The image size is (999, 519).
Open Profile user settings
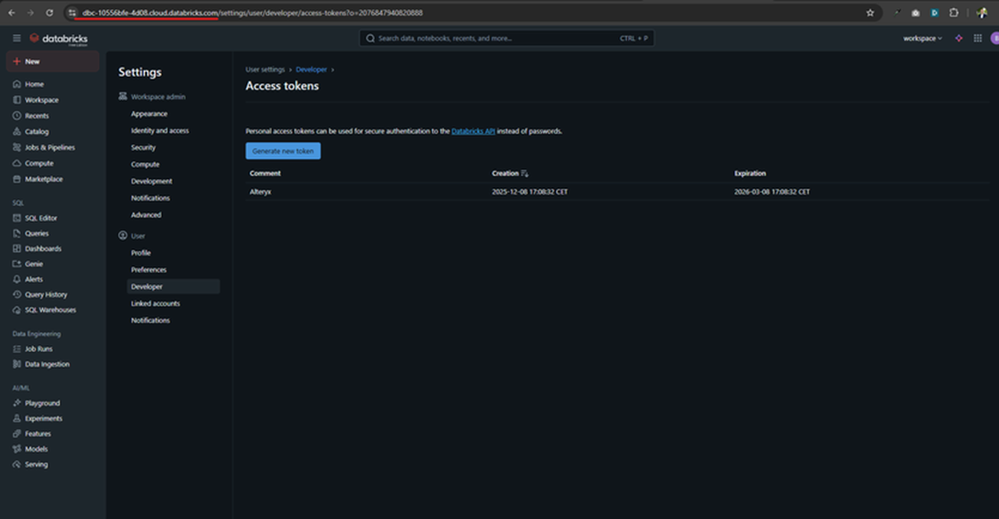pyautogui.click(x=141, y=253)
